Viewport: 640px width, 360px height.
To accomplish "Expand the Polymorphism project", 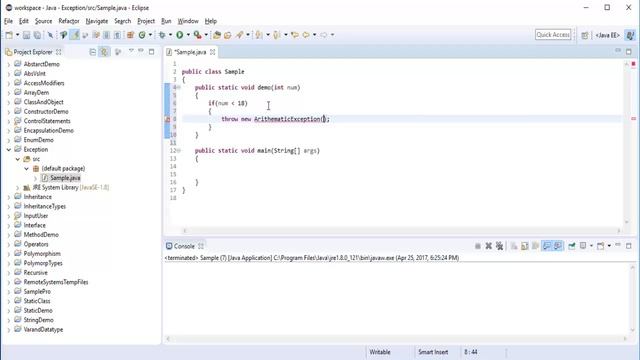I will click(9, 254).
